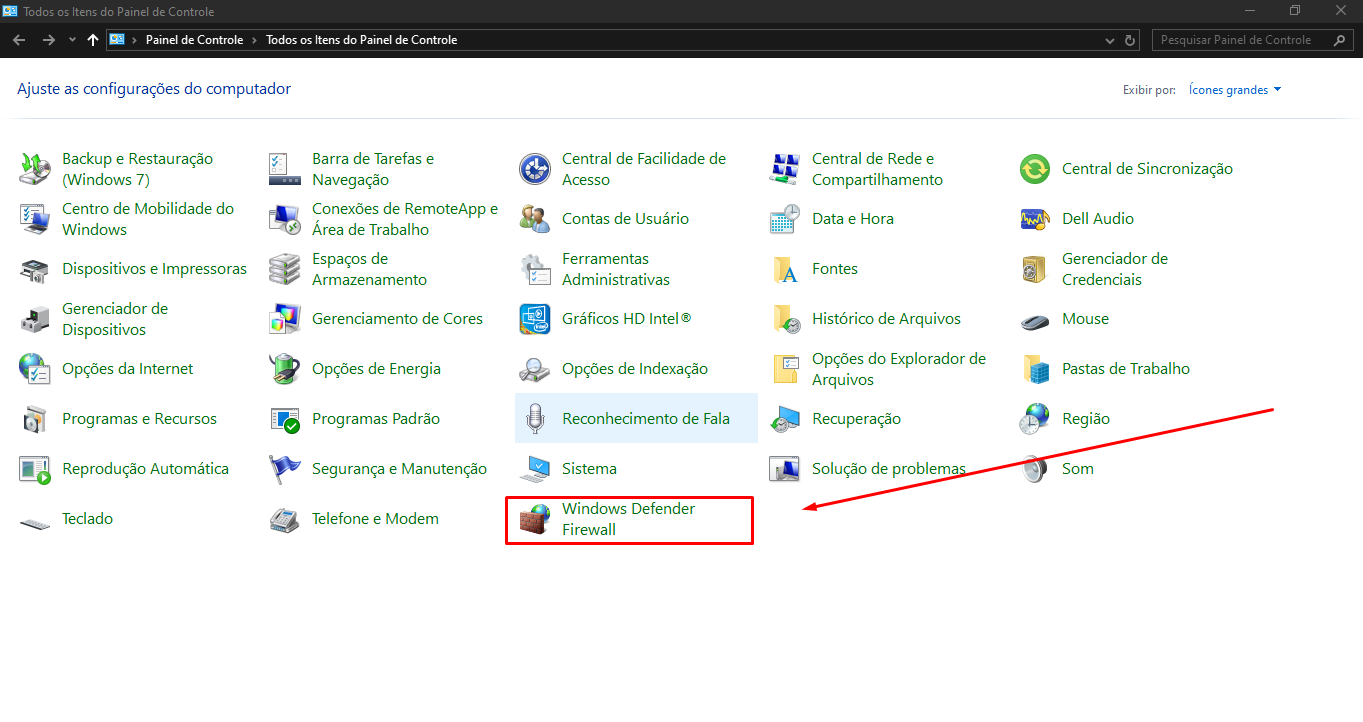Open Contas de Usuário icon
The image size is (1363, 722).
pyautogui.click(x=535, y=219)
